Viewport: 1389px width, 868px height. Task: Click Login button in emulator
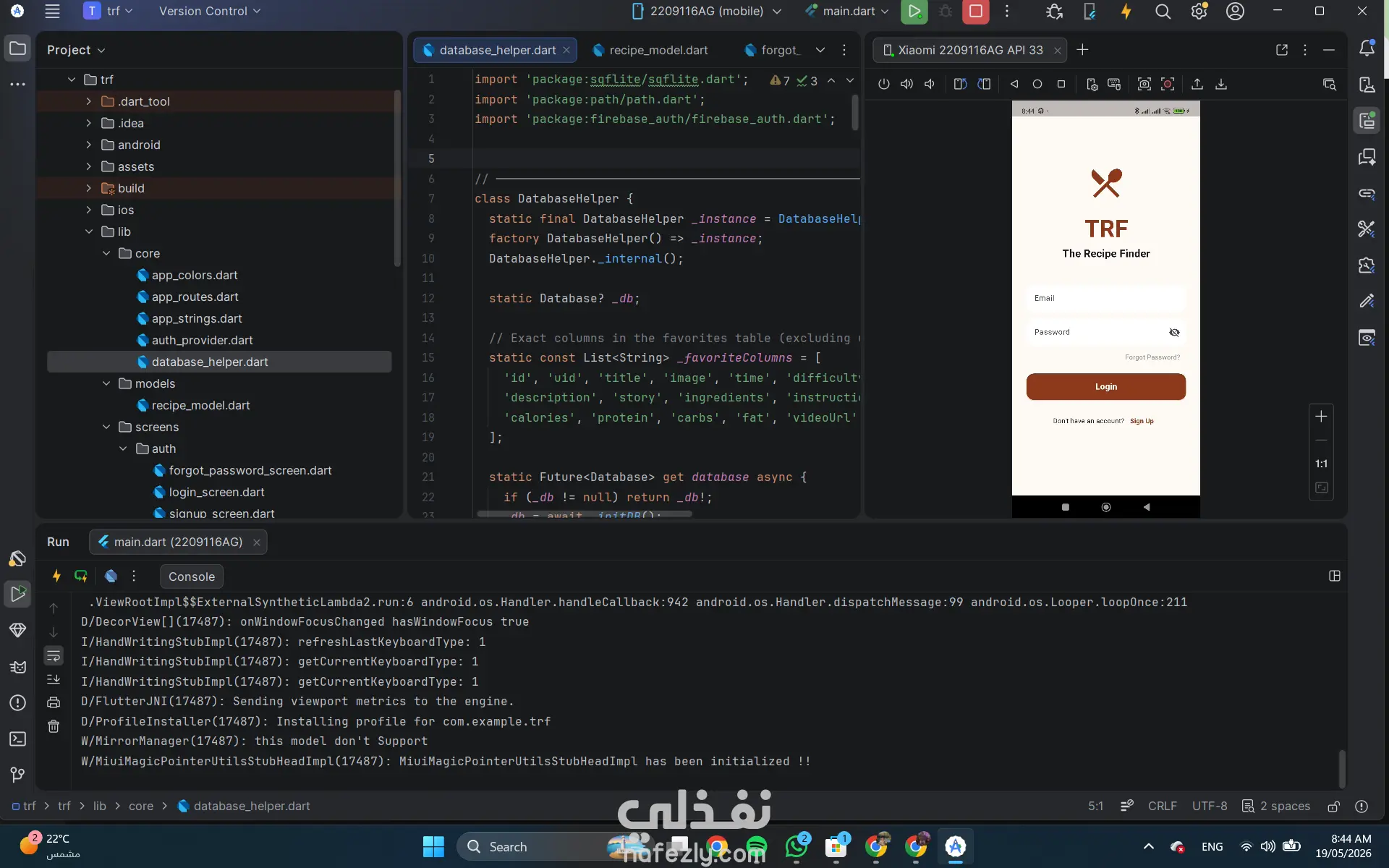[1105, 386]
